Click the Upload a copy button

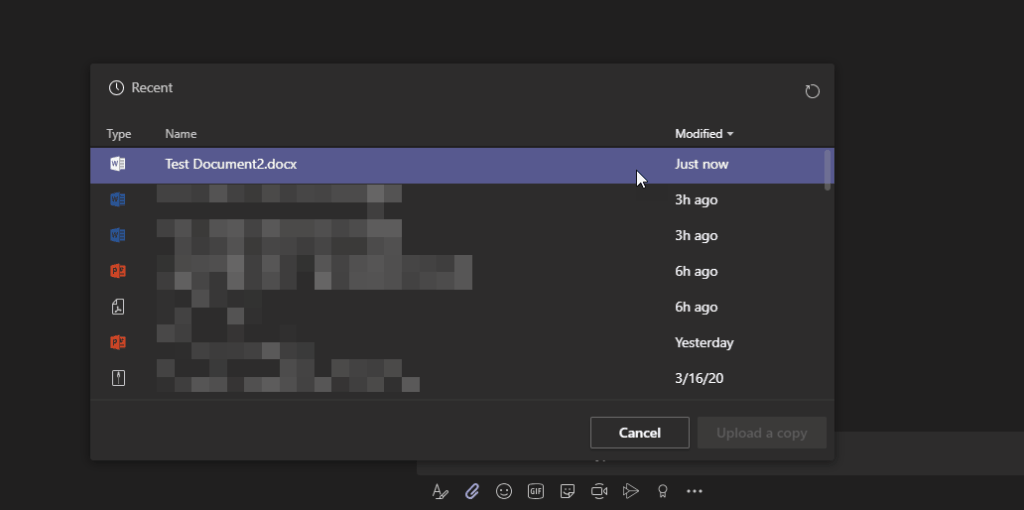click(x=761, y=433)
